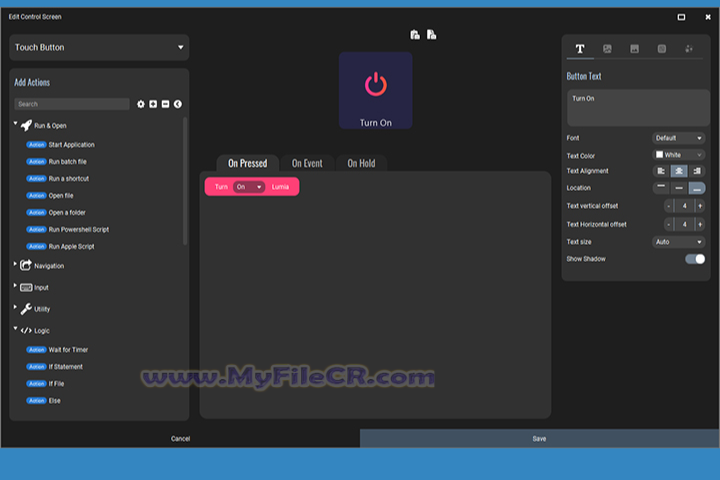
Task: Click the Save button
Action: pyautogui.click(x=540, y=439)
